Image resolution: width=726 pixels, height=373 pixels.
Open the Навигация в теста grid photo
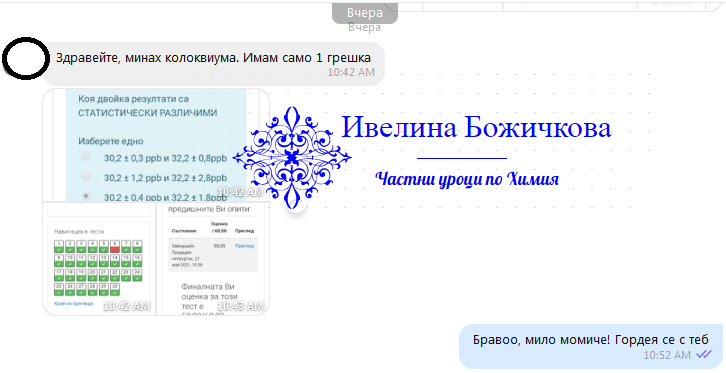99,259
